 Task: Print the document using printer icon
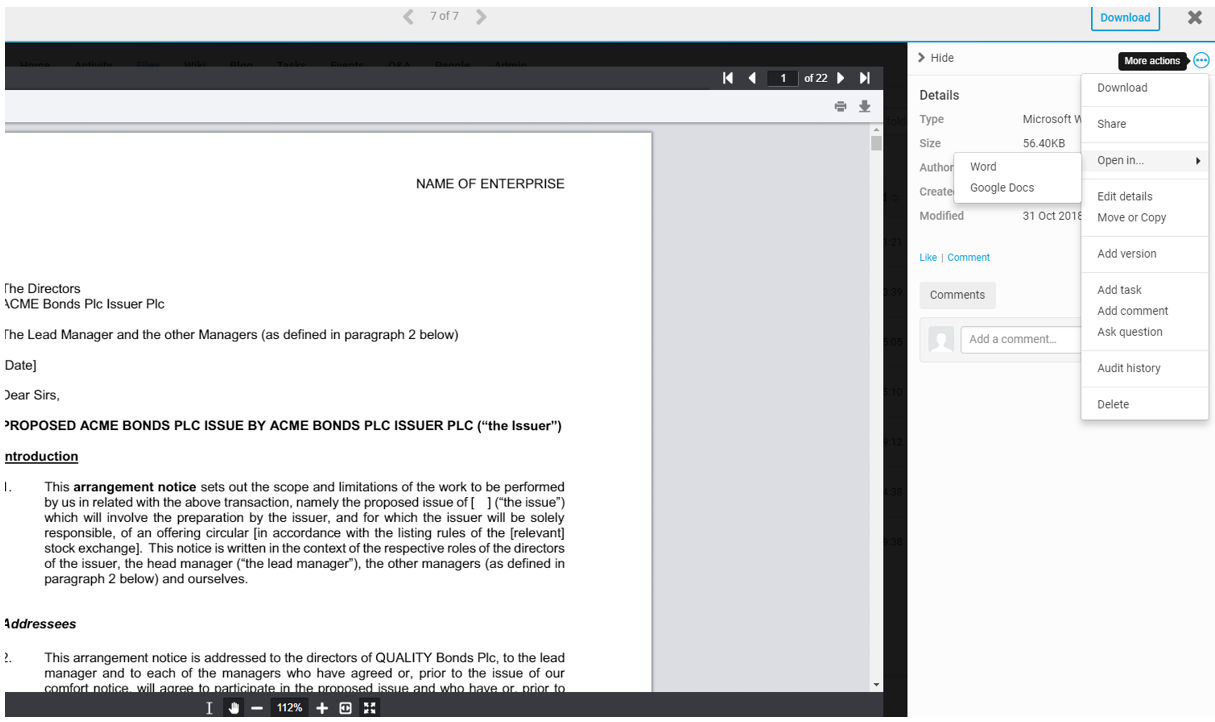coord(841,107)
